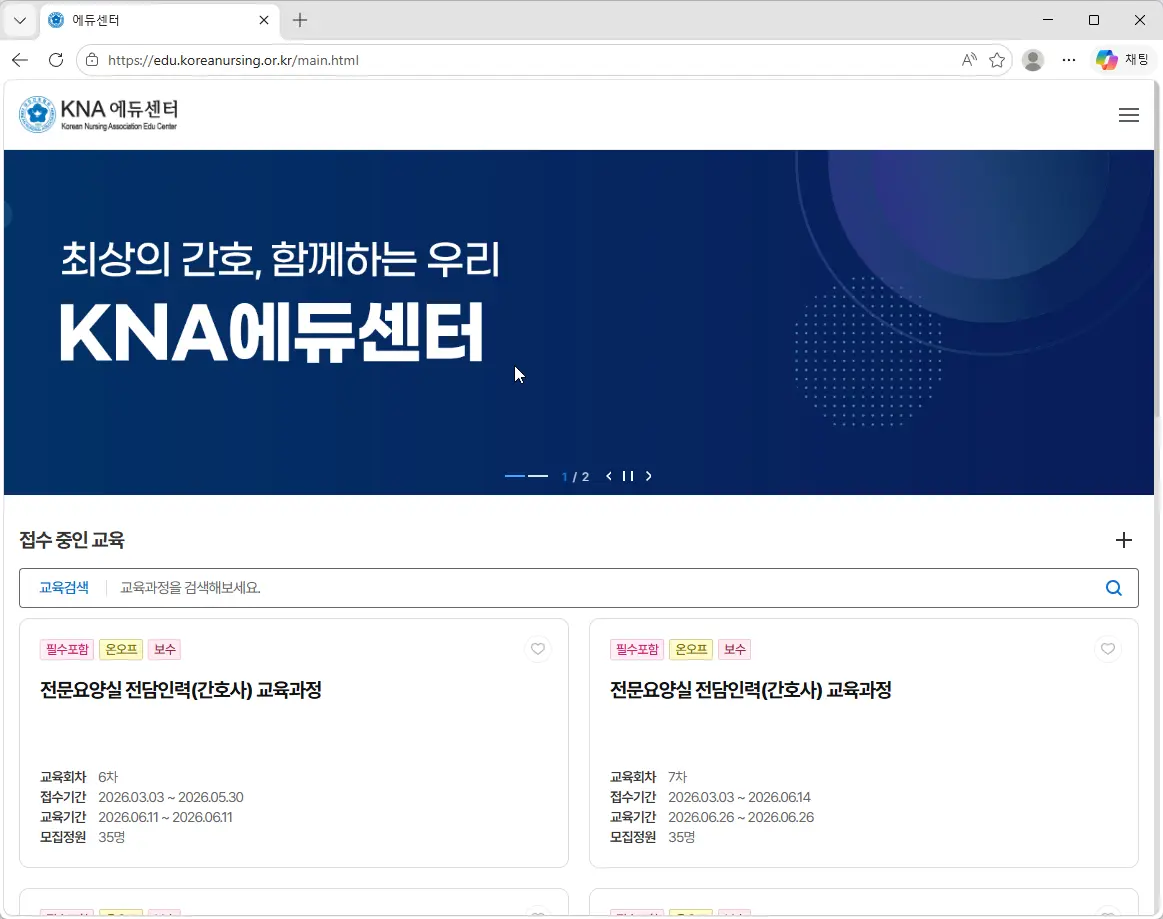Click 보수 tag on the 7차 card
The width and height of the screenshot is (1163, 919).
pyautogui.click(x=734, y=649)
